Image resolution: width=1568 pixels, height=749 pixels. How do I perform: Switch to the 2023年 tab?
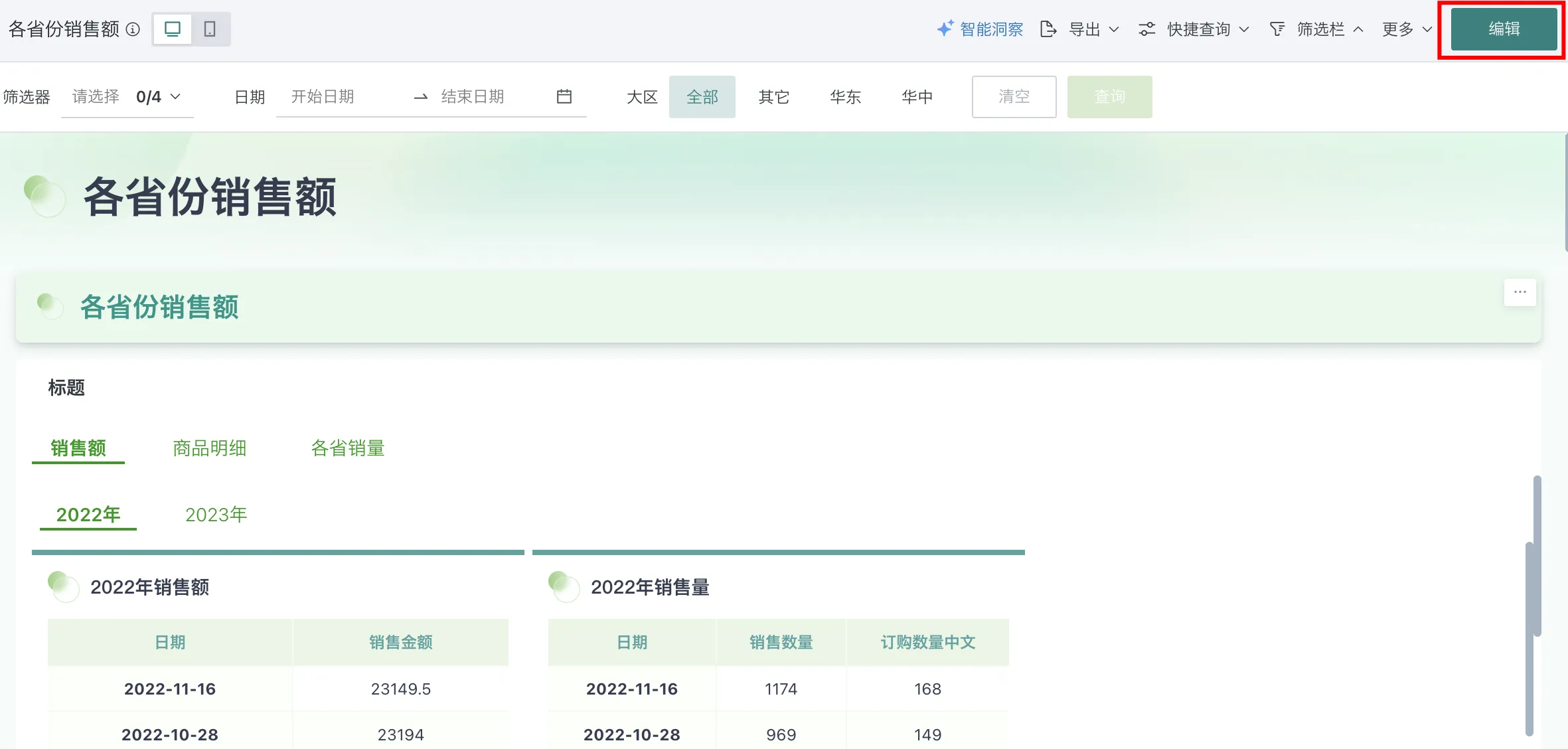[x=216, y=515]
